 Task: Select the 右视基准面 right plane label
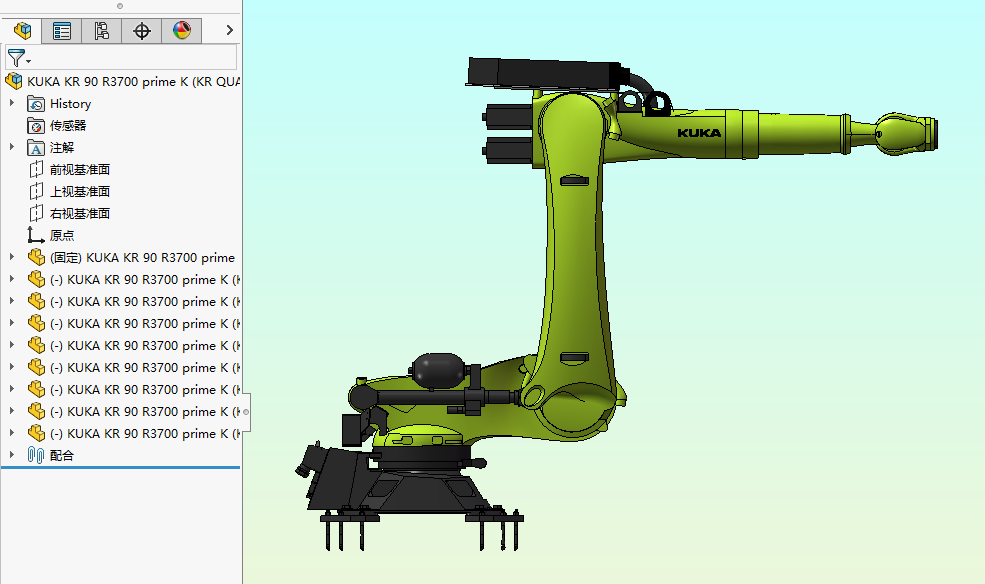(x=80, y=214)
